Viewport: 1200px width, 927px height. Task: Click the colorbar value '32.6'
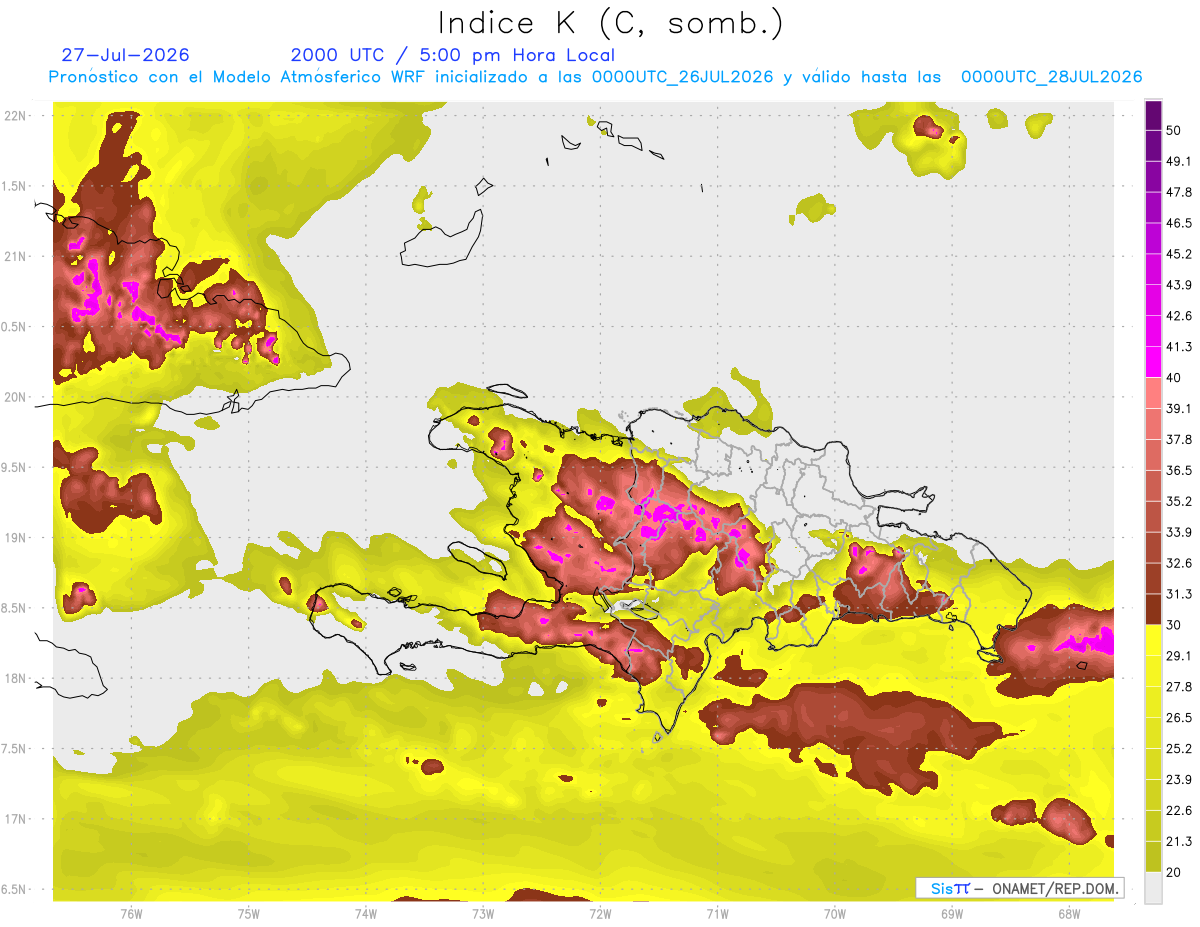[1178, 563]
